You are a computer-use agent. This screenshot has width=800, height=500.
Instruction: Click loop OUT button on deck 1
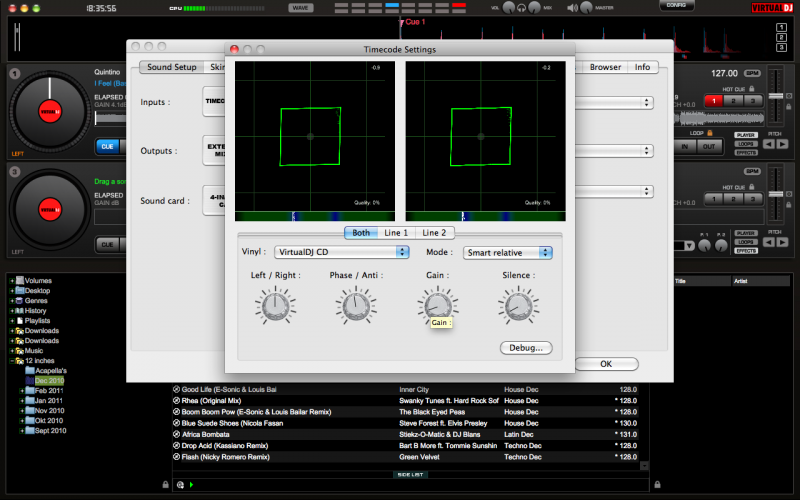tap(709, 146)
